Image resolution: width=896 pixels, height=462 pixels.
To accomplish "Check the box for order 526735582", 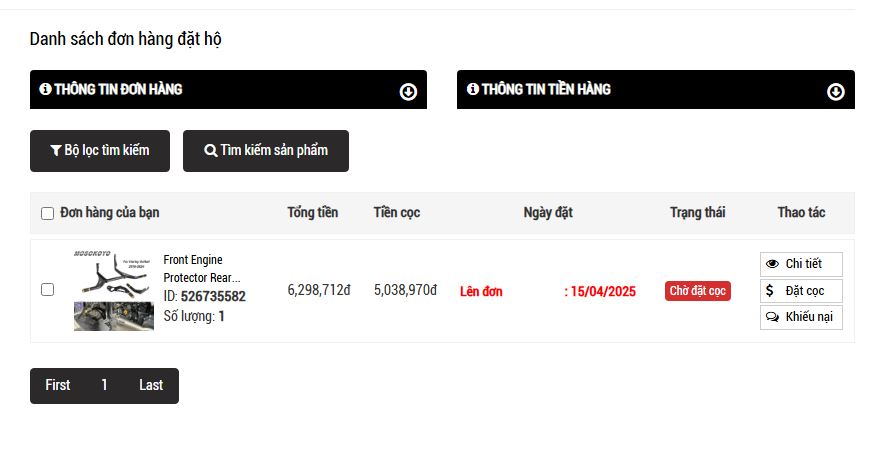I will point(47,290).
